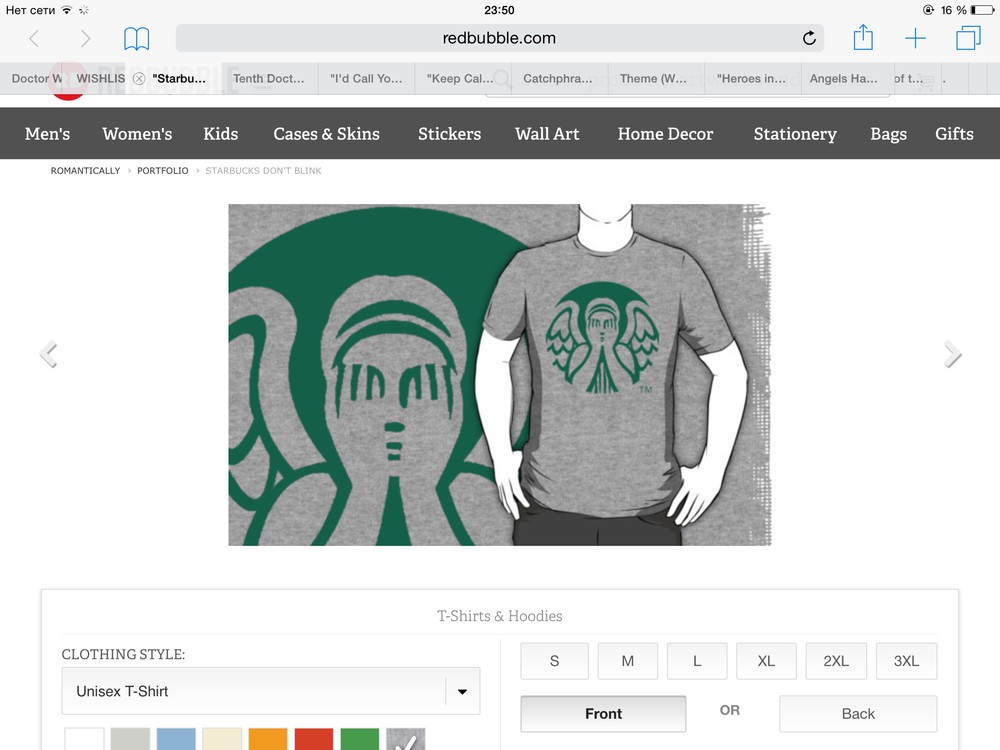This screenshot has height=750, width=1000.
Task: Show the next product image
Action: click(952, 355)
